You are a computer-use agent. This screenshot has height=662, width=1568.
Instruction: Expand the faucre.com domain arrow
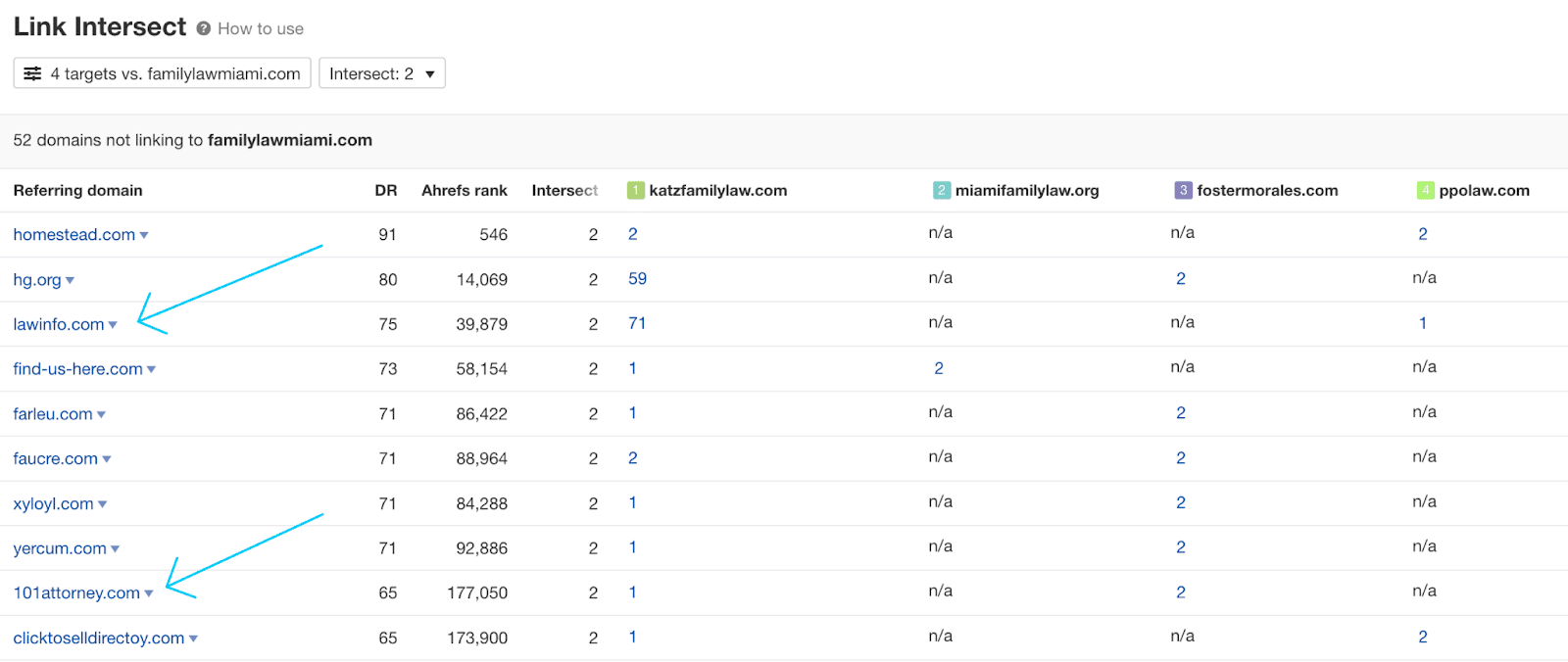click(x=106, y=459)
